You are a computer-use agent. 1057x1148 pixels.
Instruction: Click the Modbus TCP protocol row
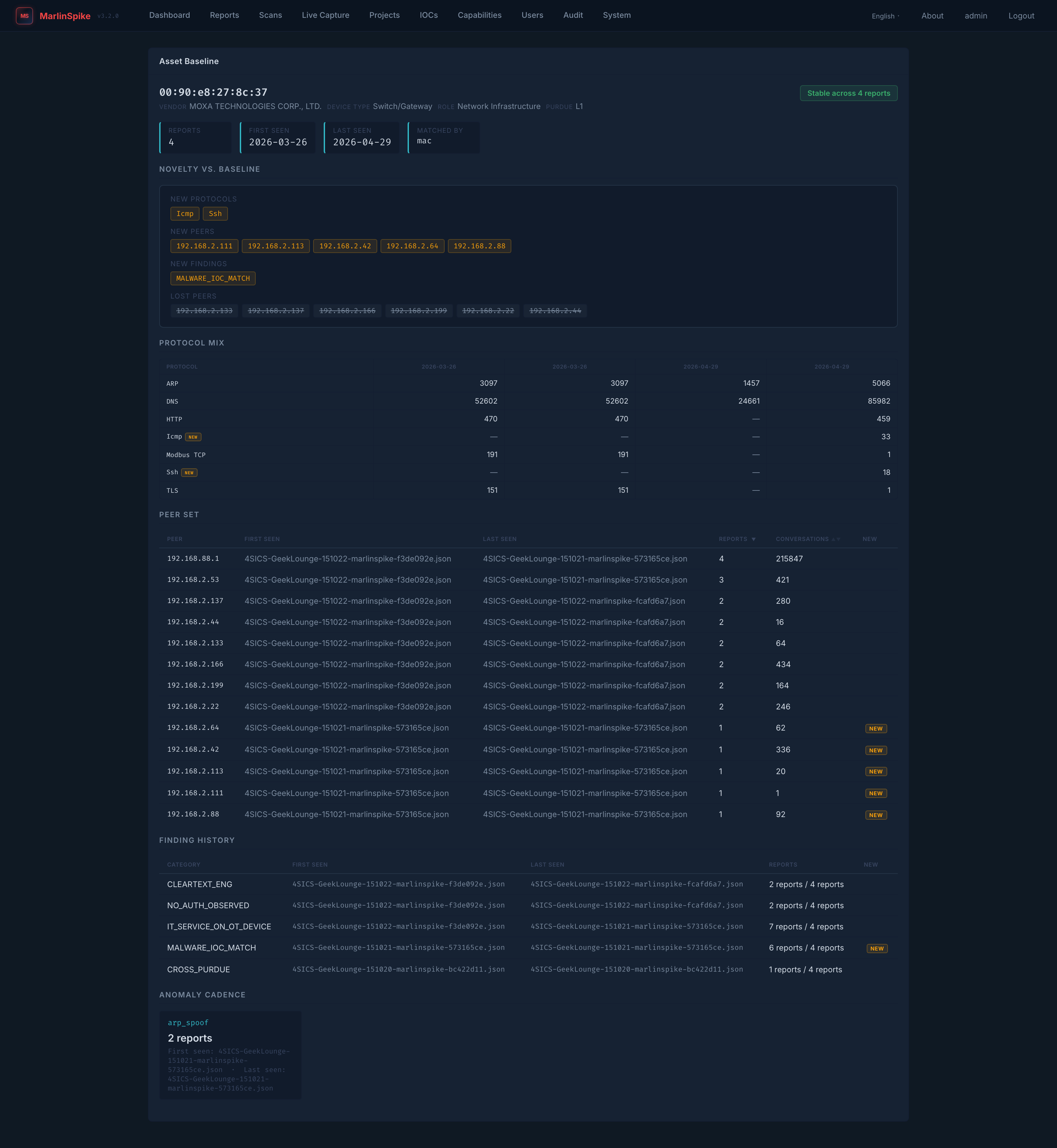pos(528,455)
